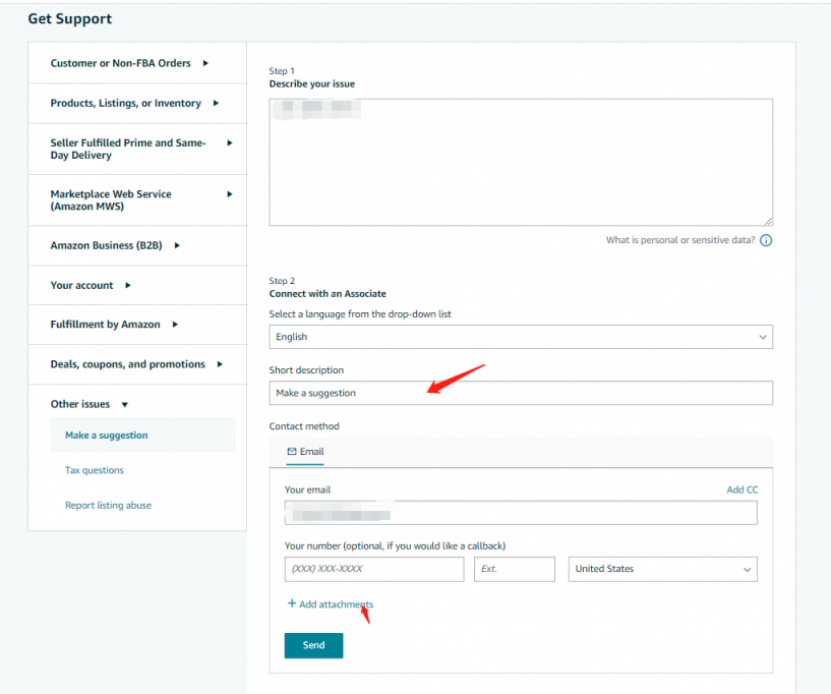Click the Step 1 label
The width and height of the screenshot is (831, 694).
coord(281,71)
